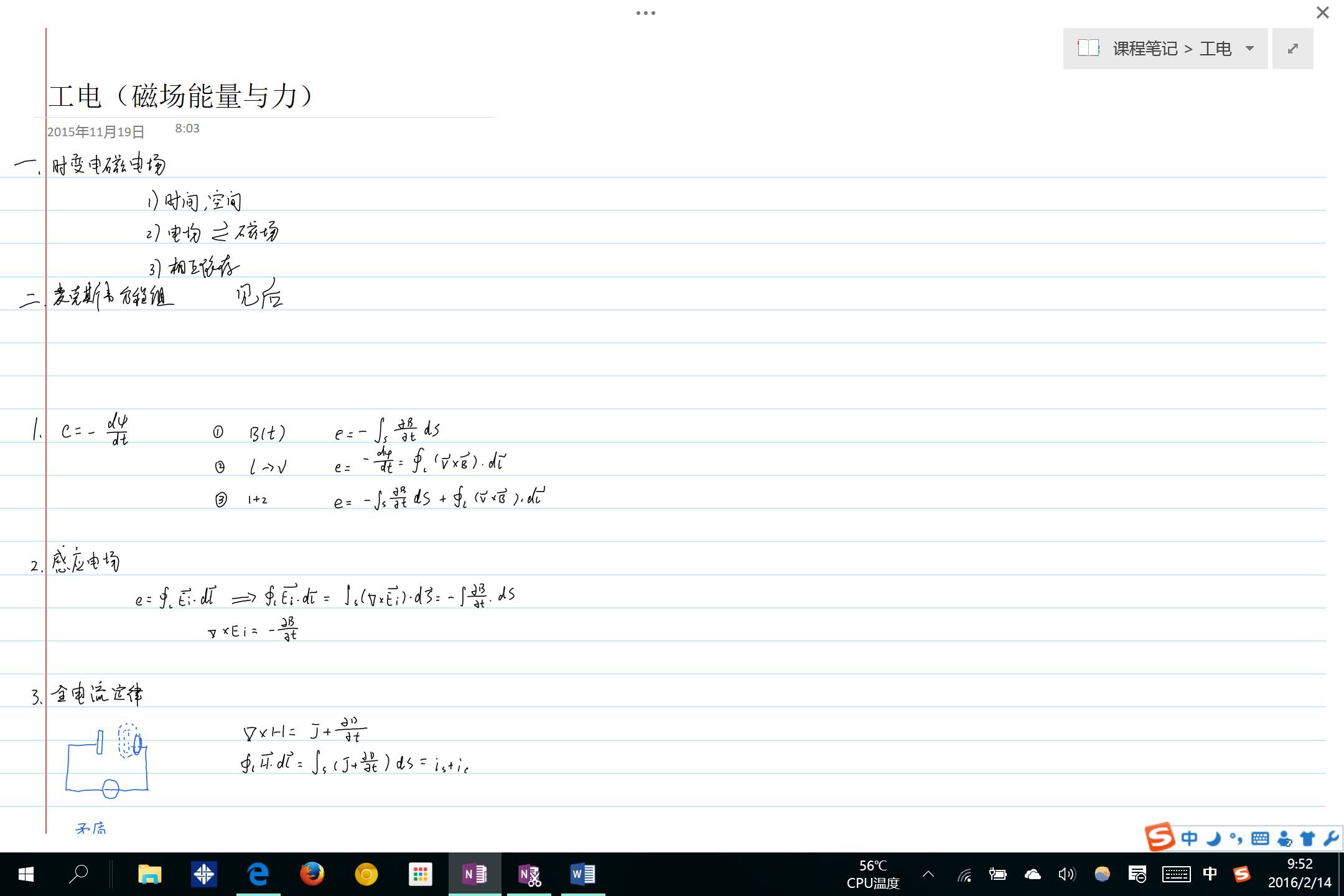
Task: Open the three-dots menu at top
Action: click(x=645, y=13)
